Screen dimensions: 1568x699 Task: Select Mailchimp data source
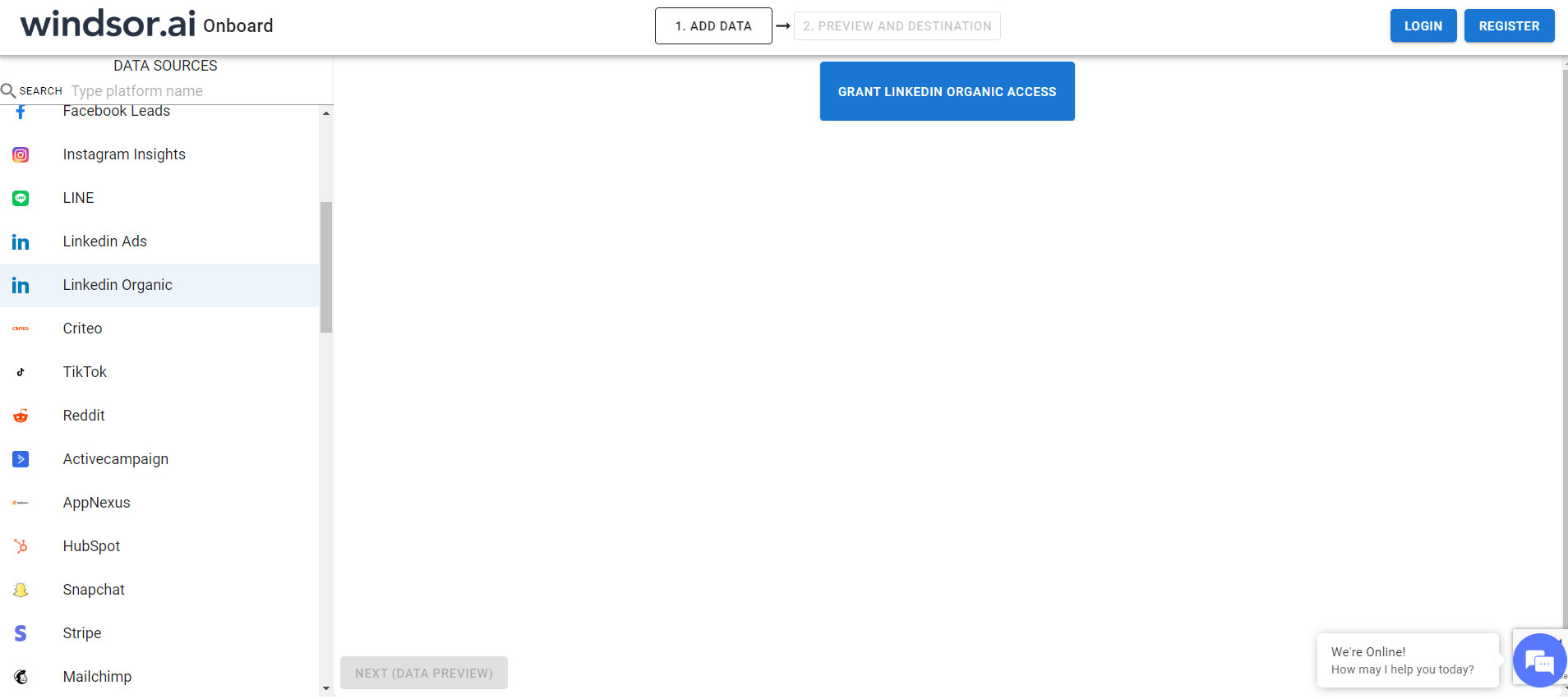pyautogui.click(x=159, y=677)
